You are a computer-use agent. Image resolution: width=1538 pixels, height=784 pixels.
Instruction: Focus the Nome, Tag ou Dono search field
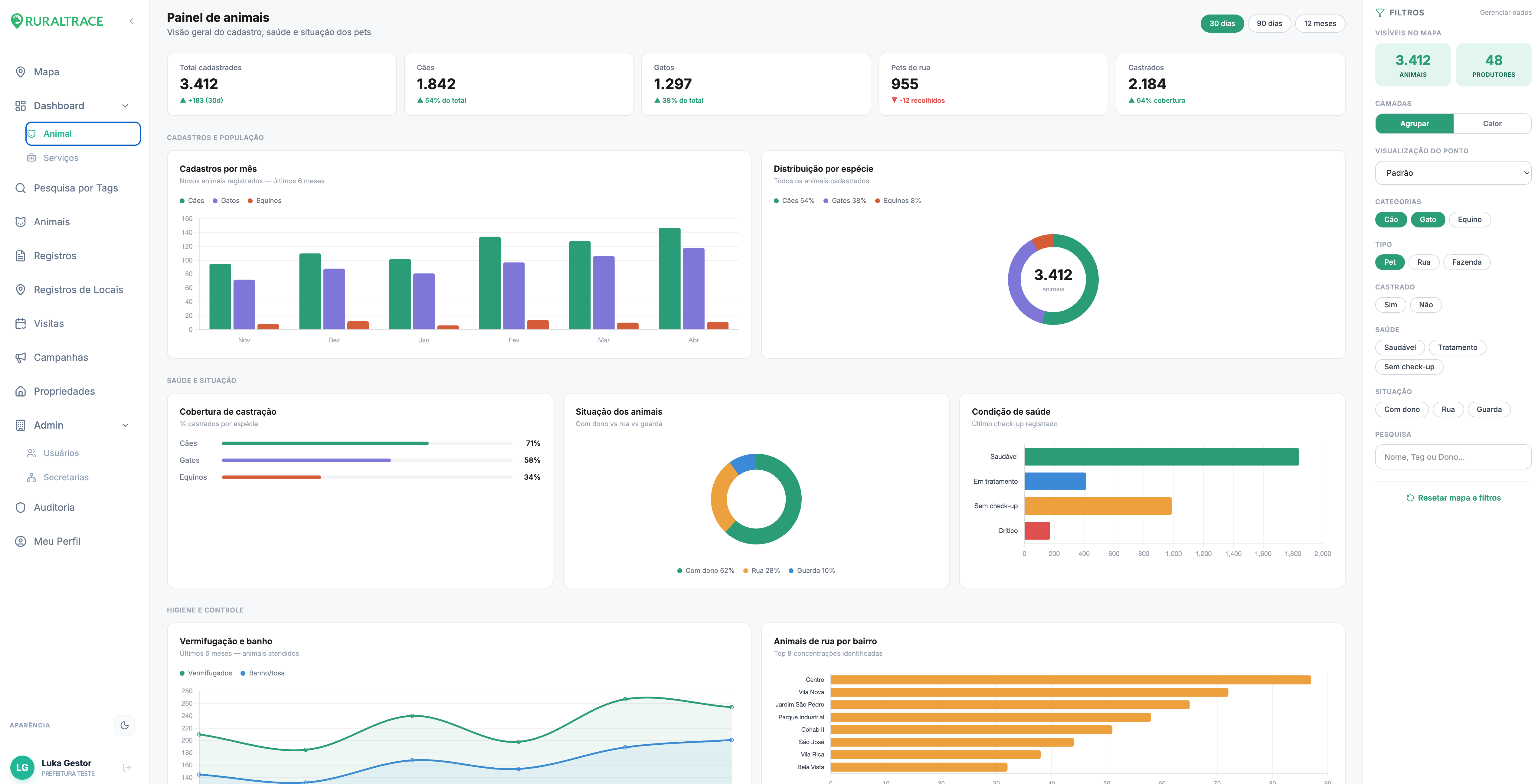click(x=1453, y=457)
